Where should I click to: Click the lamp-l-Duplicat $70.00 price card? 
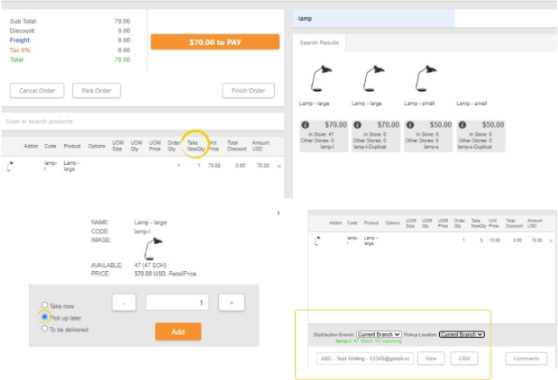(x=376, y=136)
